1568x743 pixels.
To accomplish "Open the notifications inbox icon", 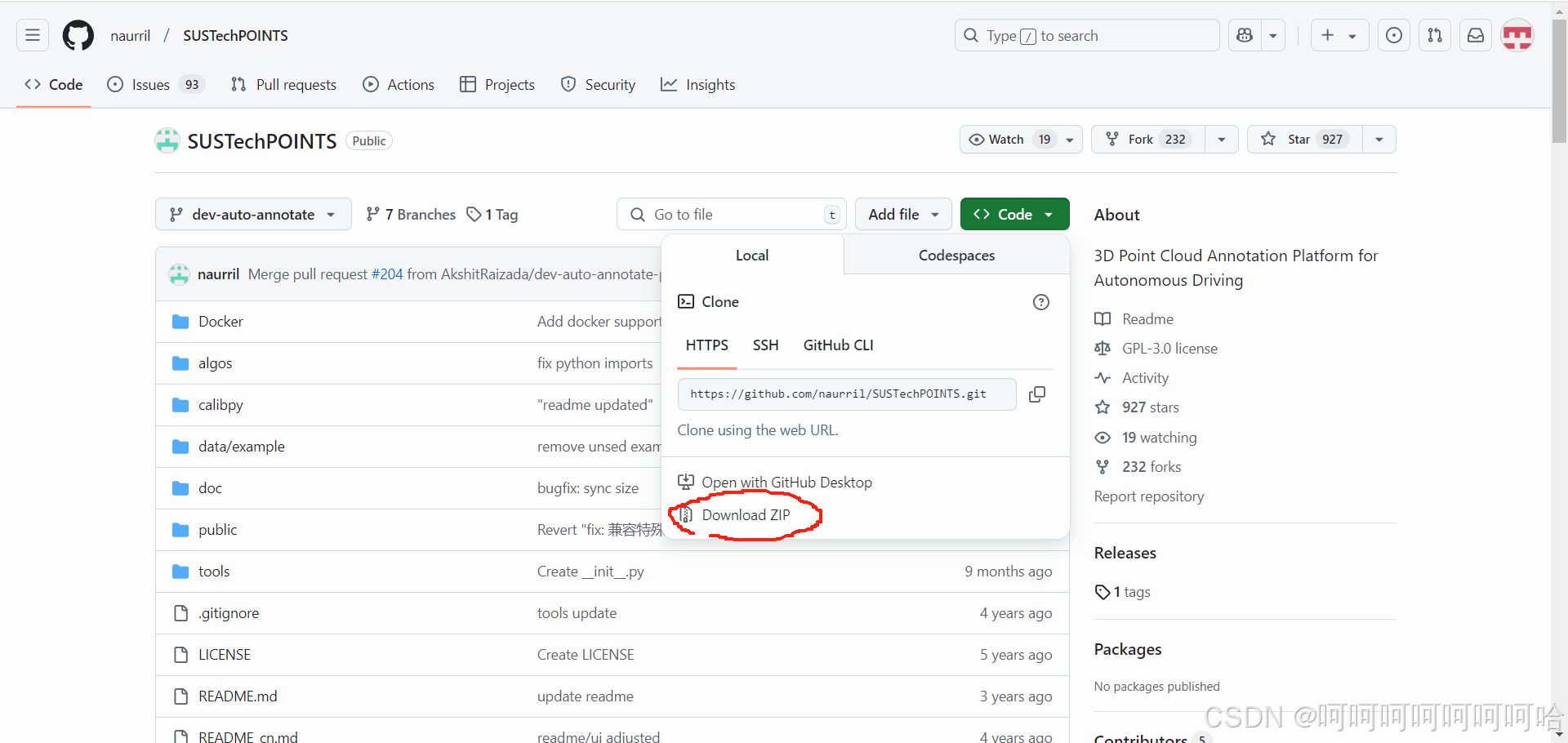I will click(1476, 35).
